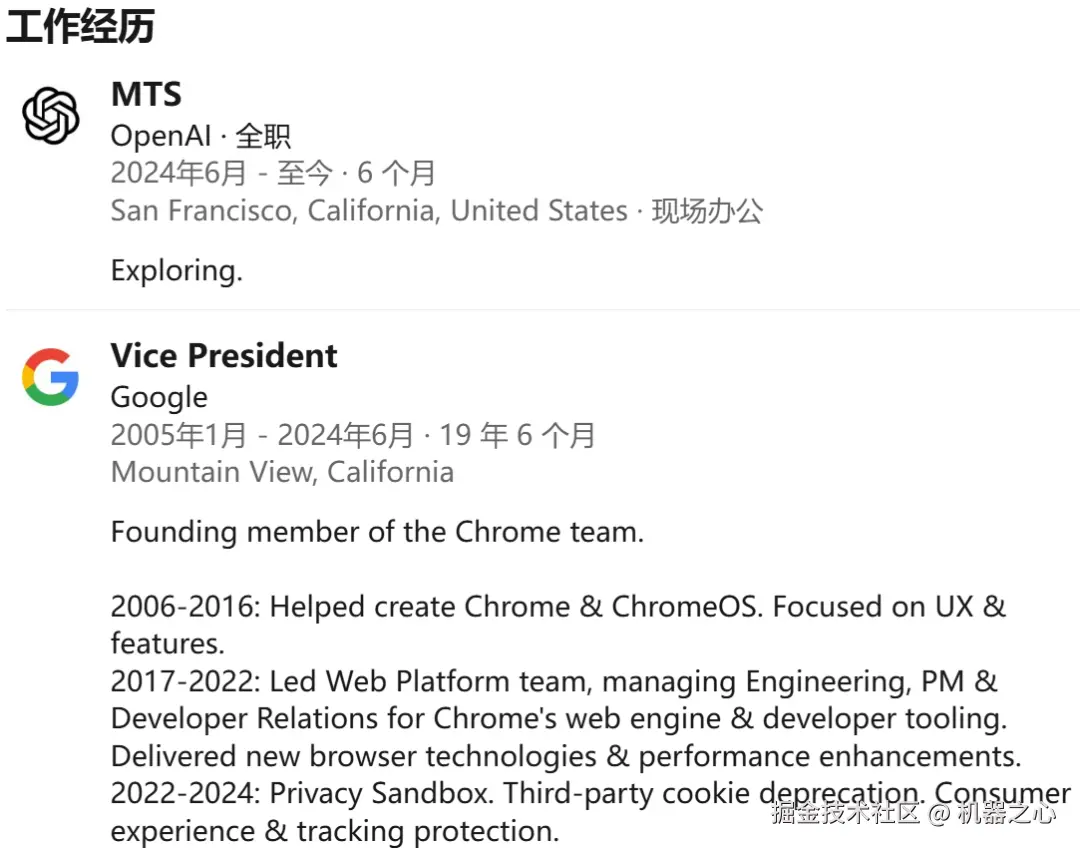Click the Google logo icon
Image resolution: width=1080 pixels, height=850 pixels.
51,377
